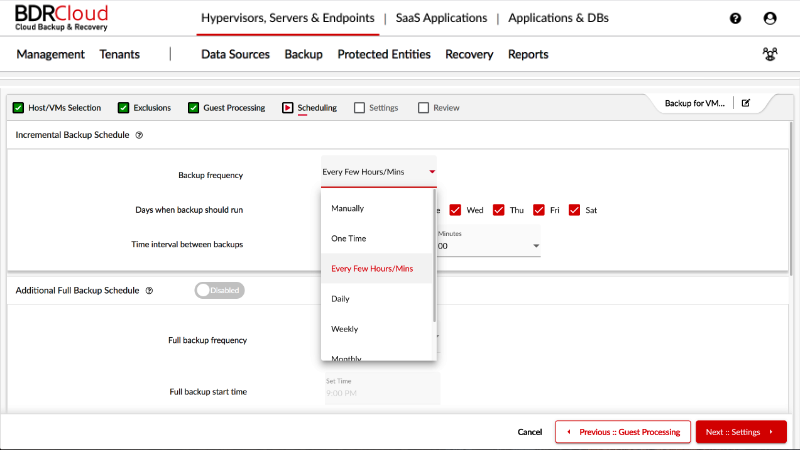Click the tenants group icon

[x=770, y=54]
